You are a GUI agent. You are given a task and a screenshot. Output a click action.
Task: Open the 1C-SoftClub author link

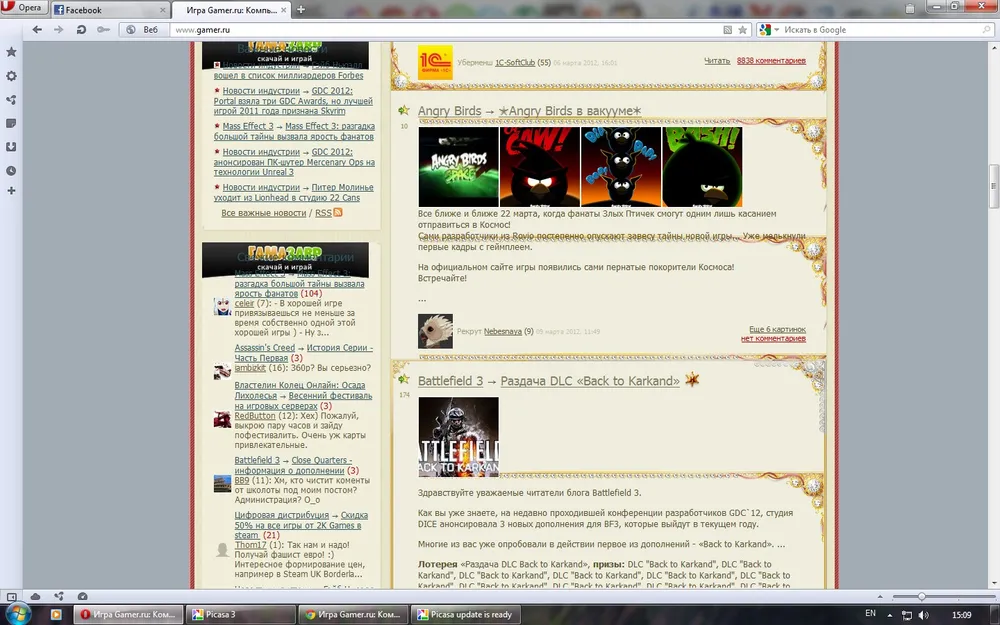pos(515,62)
